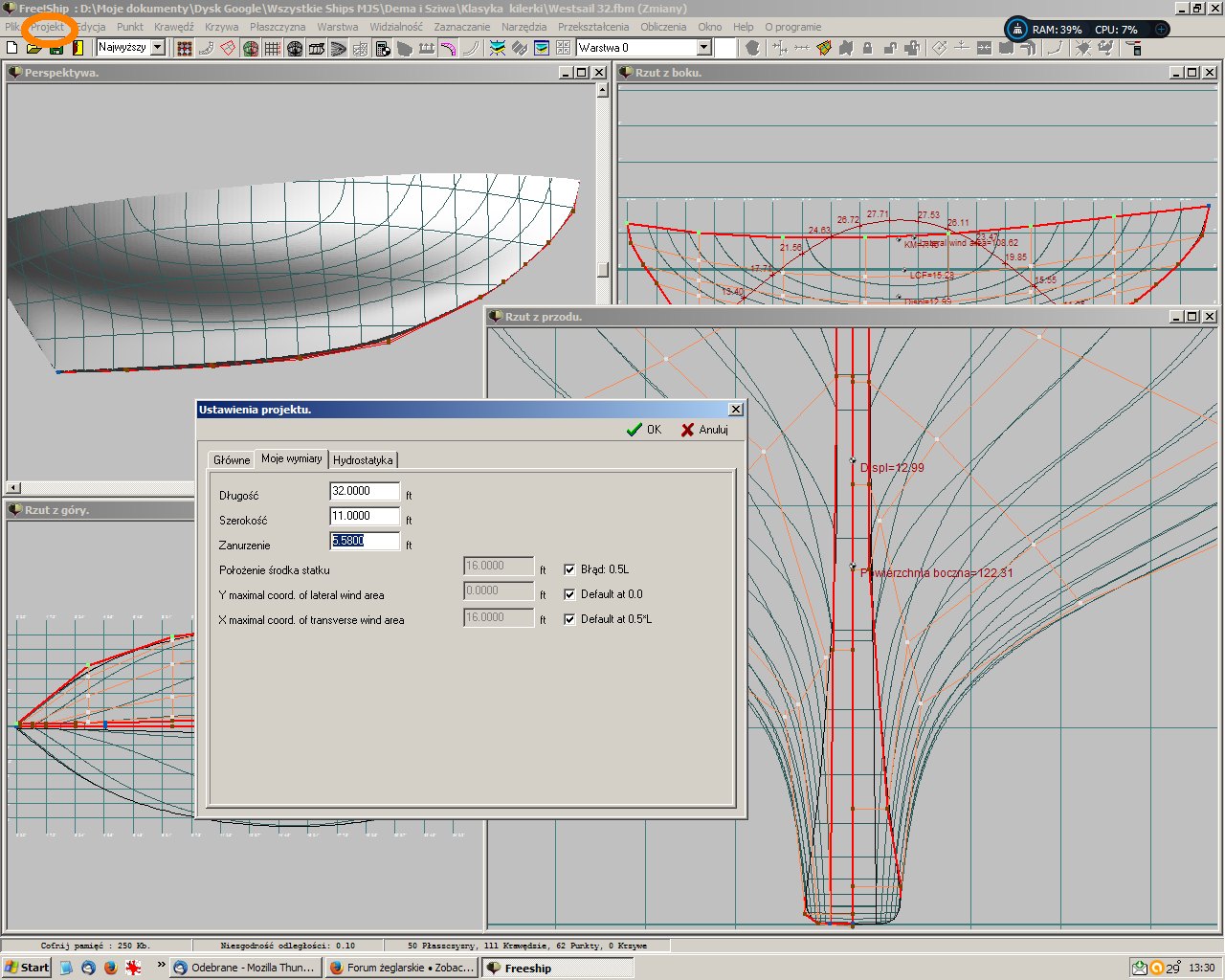
Task: Open a file with folder icon
Action: click(x=34, y=48)
